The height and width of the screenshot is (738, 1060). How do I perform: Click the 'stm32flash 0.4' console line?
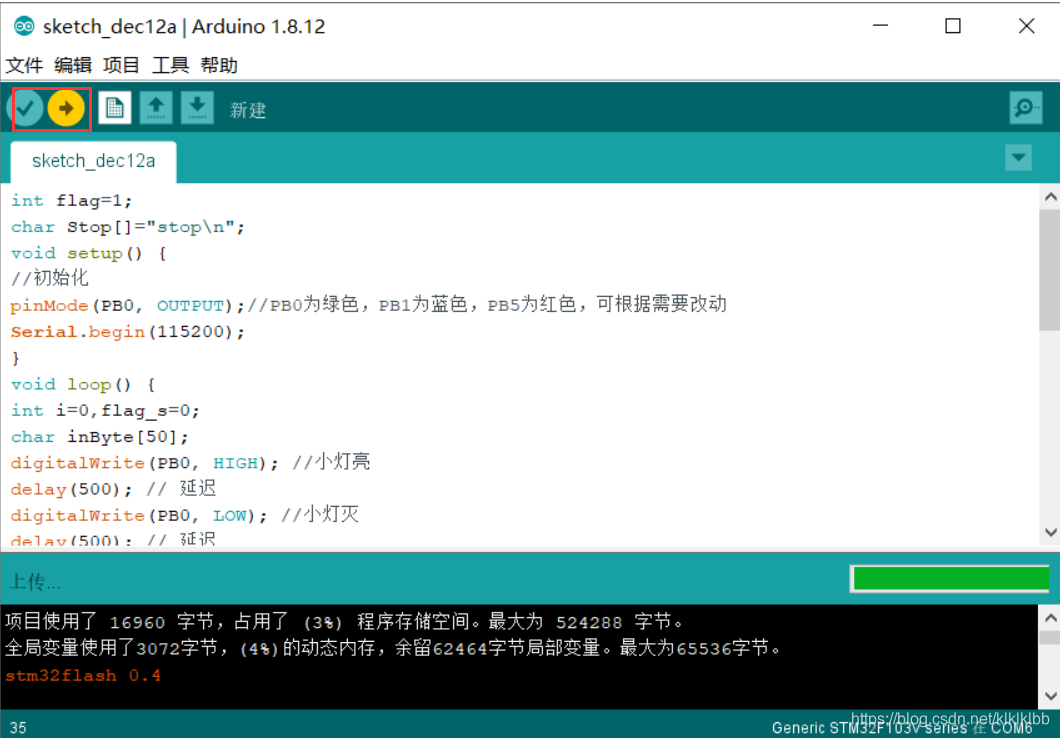[83, 676]
